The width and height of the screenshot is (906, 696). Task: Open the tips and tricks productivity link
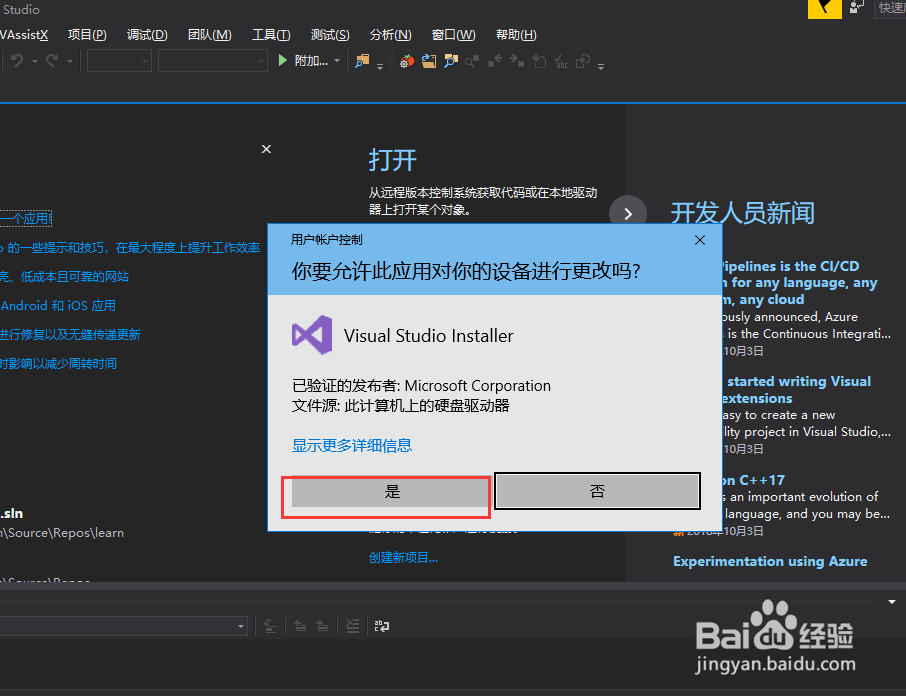click(x=130, y=247)
